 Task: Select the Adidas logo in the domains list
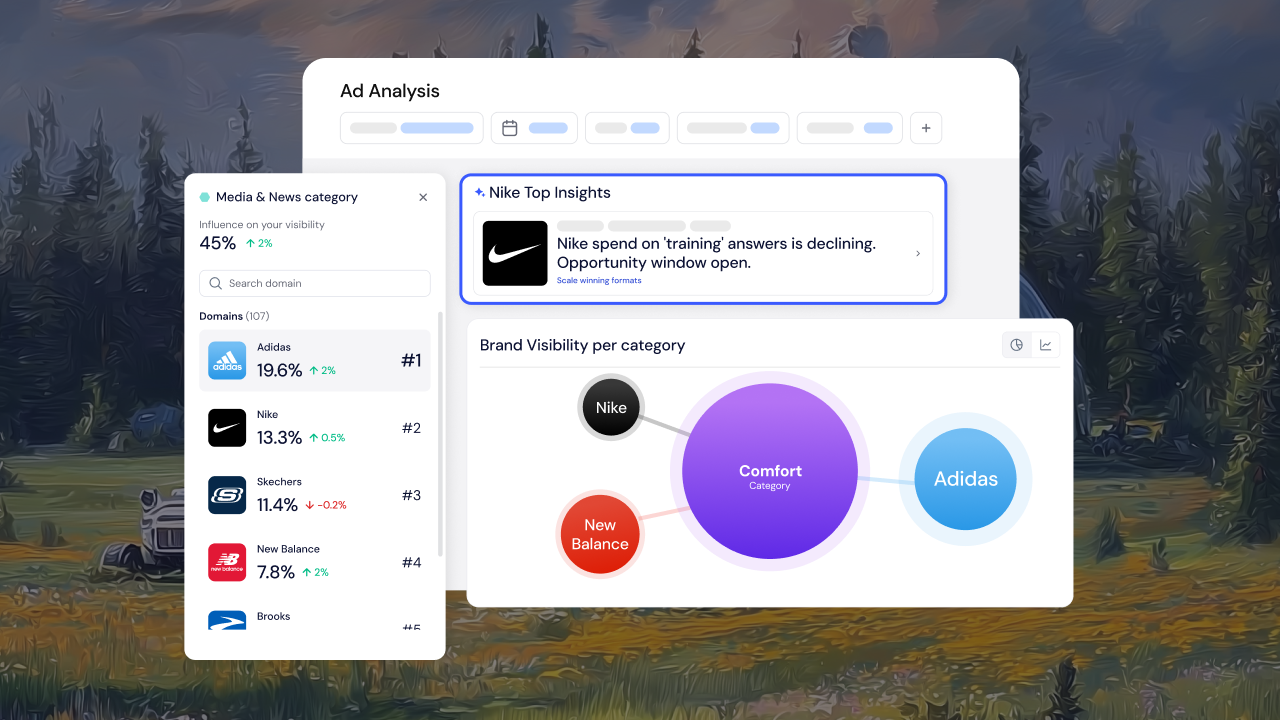pos(227,360)
